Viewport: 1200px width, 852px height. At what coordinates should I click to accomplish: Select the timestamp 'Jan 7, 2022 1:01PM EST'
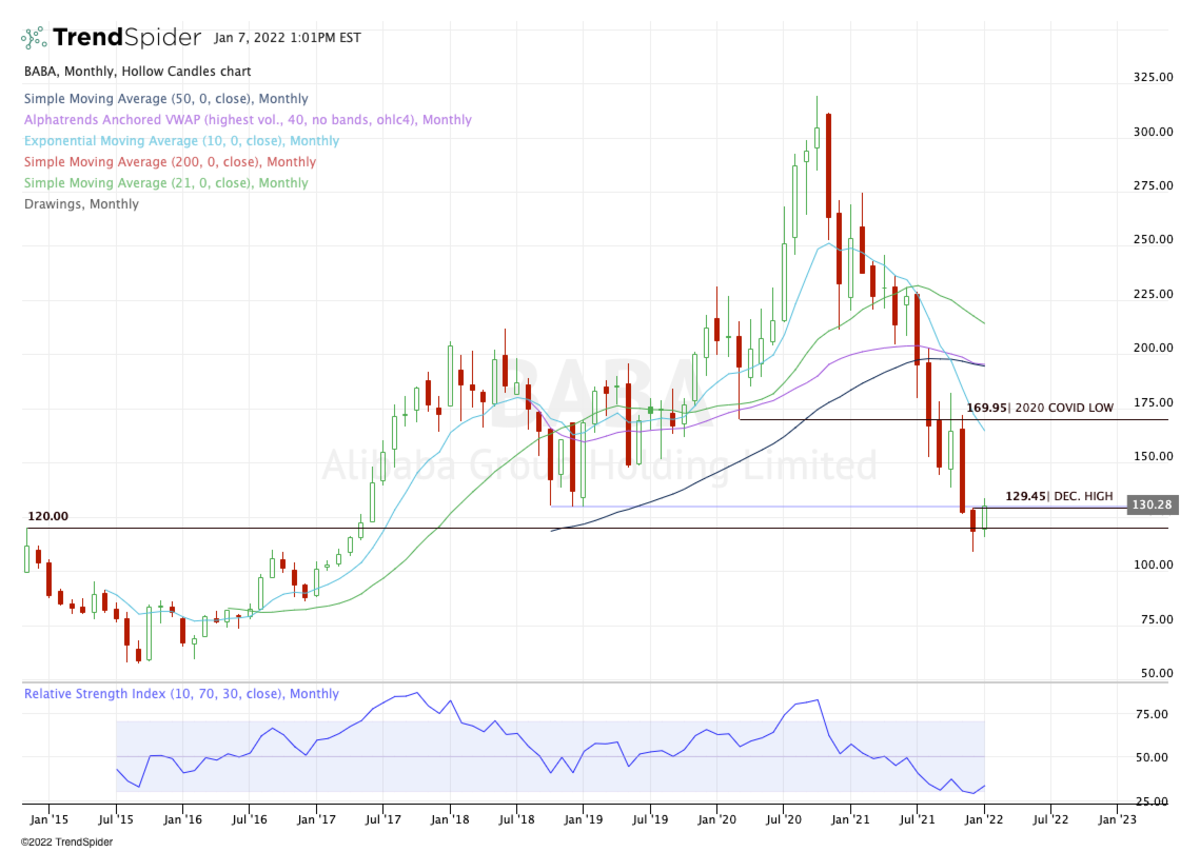(288, 38)
